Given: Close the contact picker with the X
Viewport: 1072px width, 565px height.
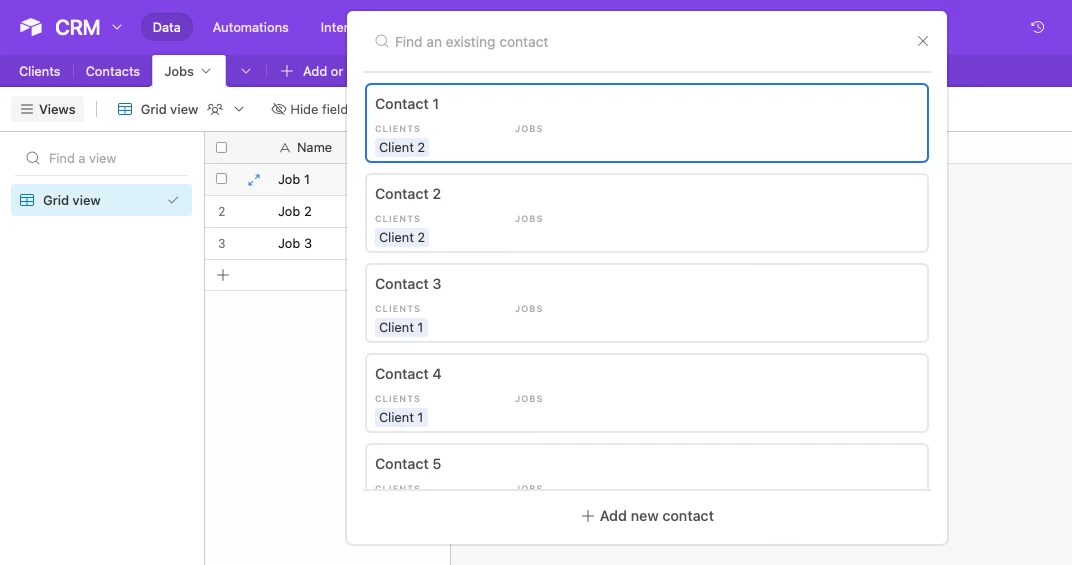Looking at the screenshot, I should (923, 41).
